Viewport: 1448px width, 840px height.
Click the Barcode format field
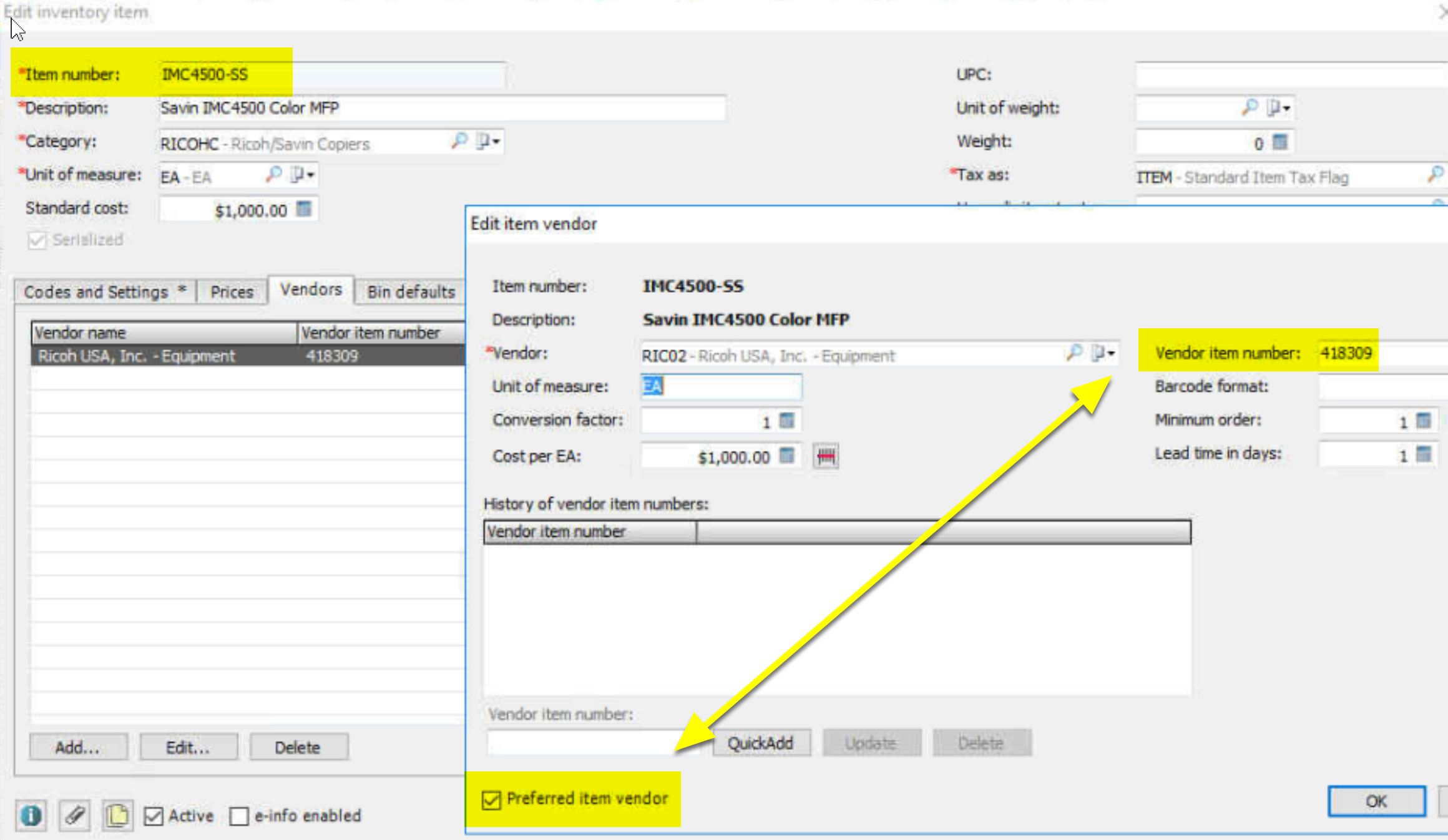(x=1382, y=386)
